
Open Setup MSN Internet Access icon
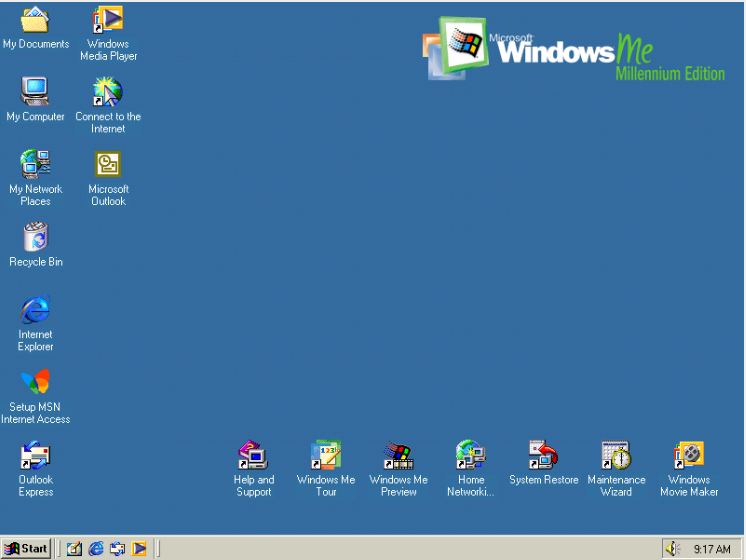point(35,382)
